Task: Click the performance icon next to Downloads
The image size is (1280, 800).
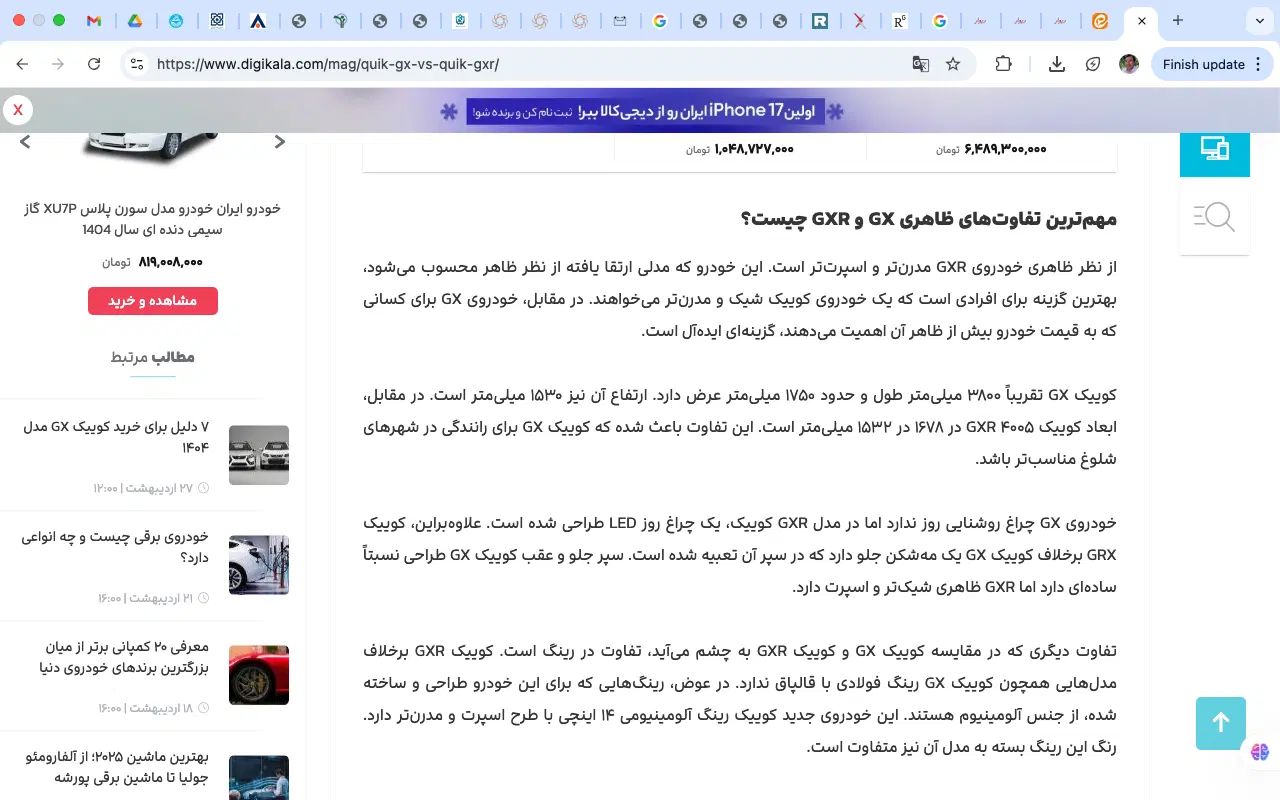Action: (x=1093, y=64)
